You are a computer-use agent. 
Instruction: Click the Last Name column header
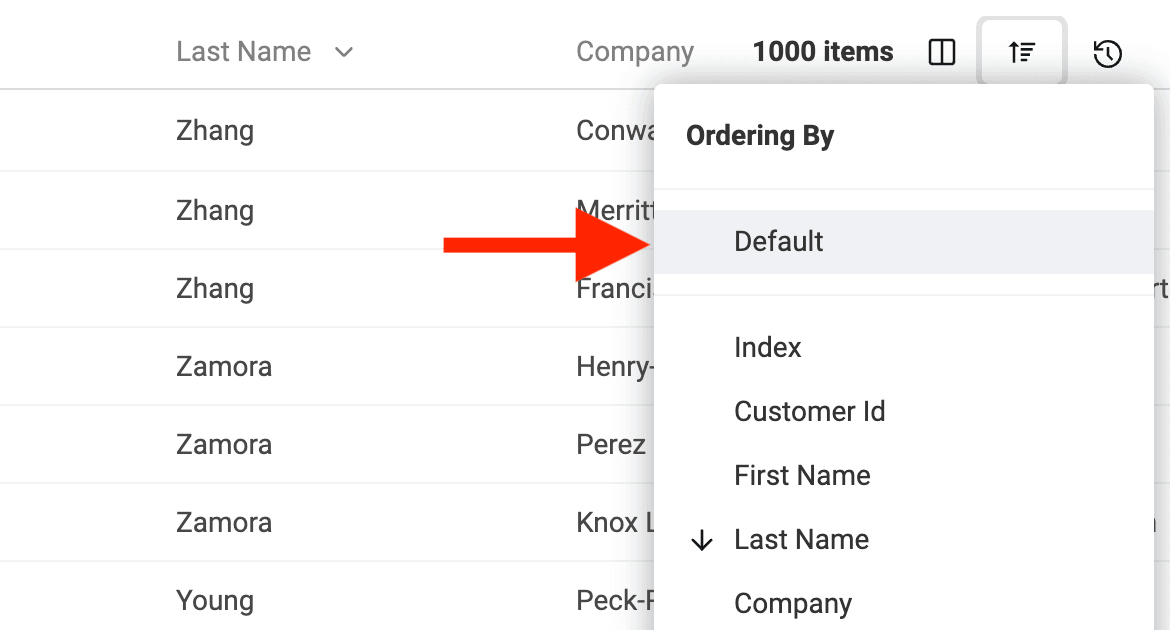pyautogui.click(x=243, y=52)
